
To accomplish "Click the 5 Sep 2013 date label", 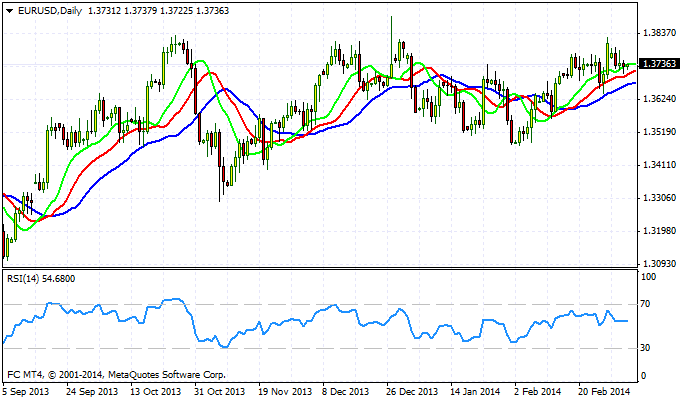I will pyautogui.click(x=26, y=391).
